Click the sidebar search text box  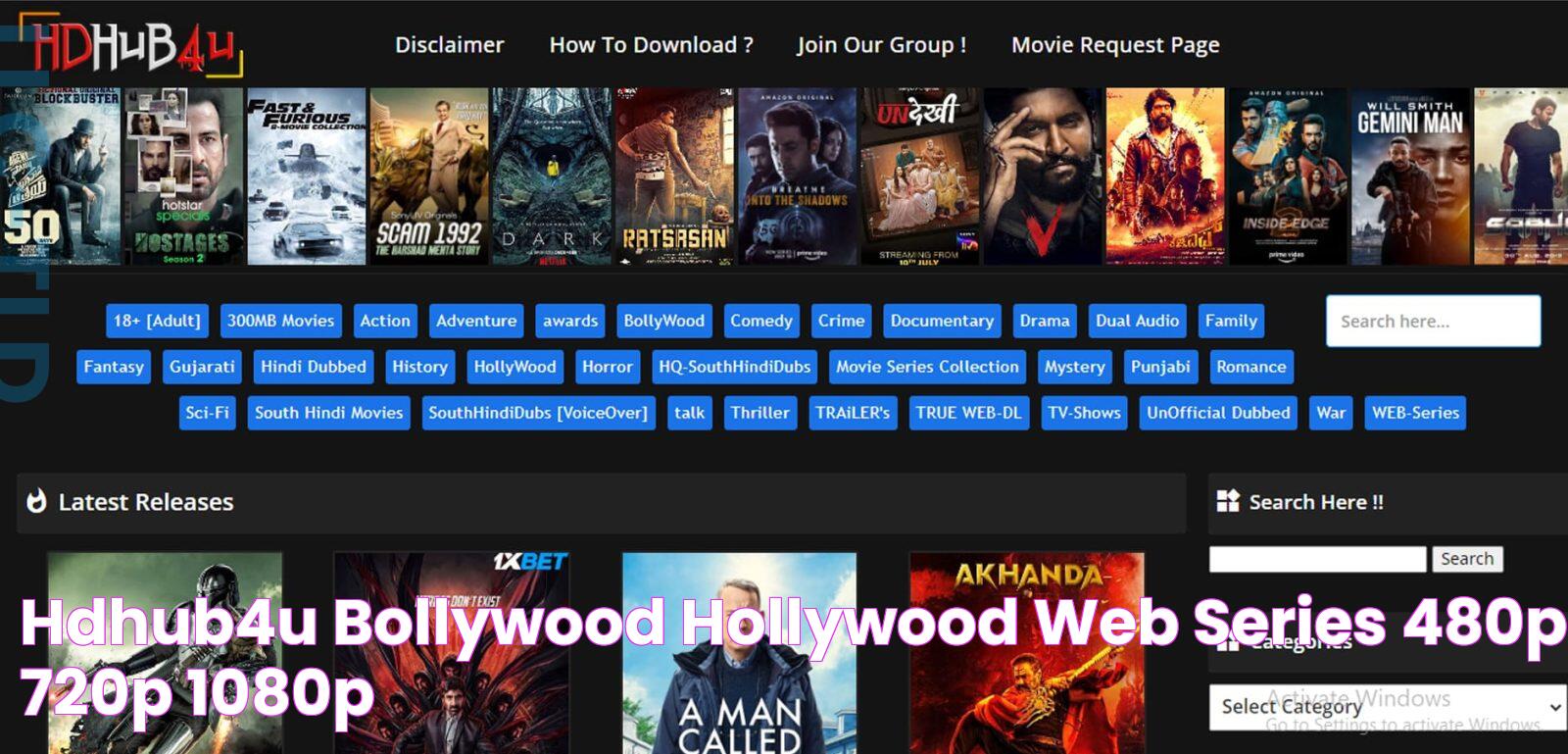[x=1318, y=559]
